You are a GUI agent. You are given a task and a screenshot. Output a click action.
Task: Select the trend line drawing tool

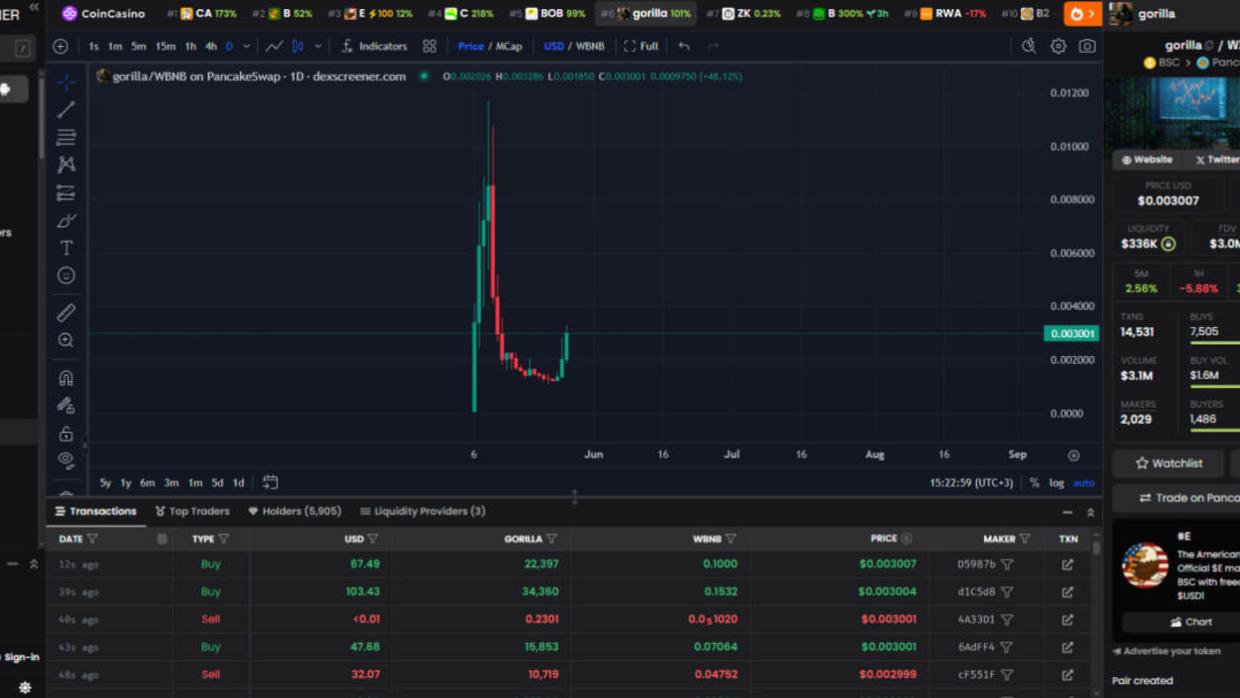pyautogui.click(x=66, y=110)
